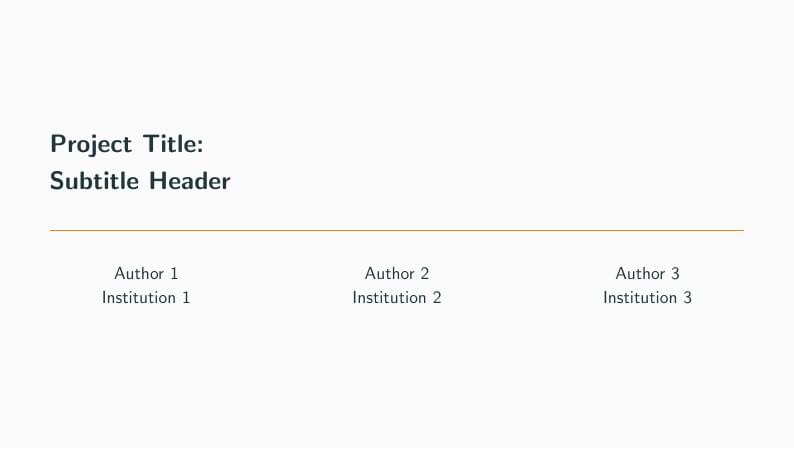Click the digit "3" in "Author 3"

click(675, 273)
